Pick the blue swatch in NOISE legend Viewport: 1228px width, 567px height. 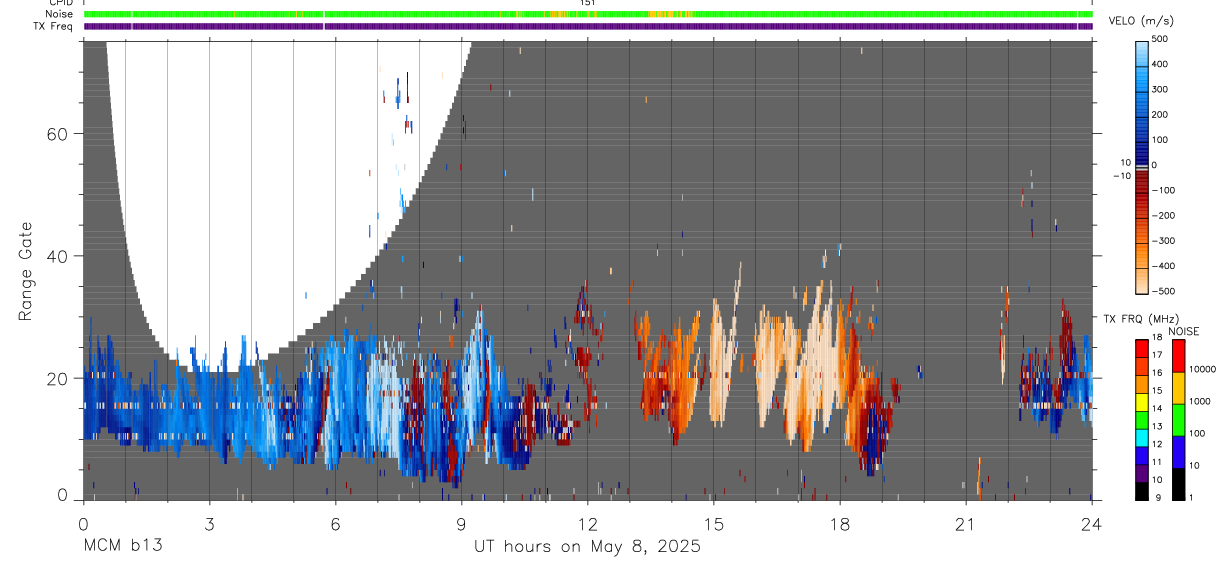1178,452
